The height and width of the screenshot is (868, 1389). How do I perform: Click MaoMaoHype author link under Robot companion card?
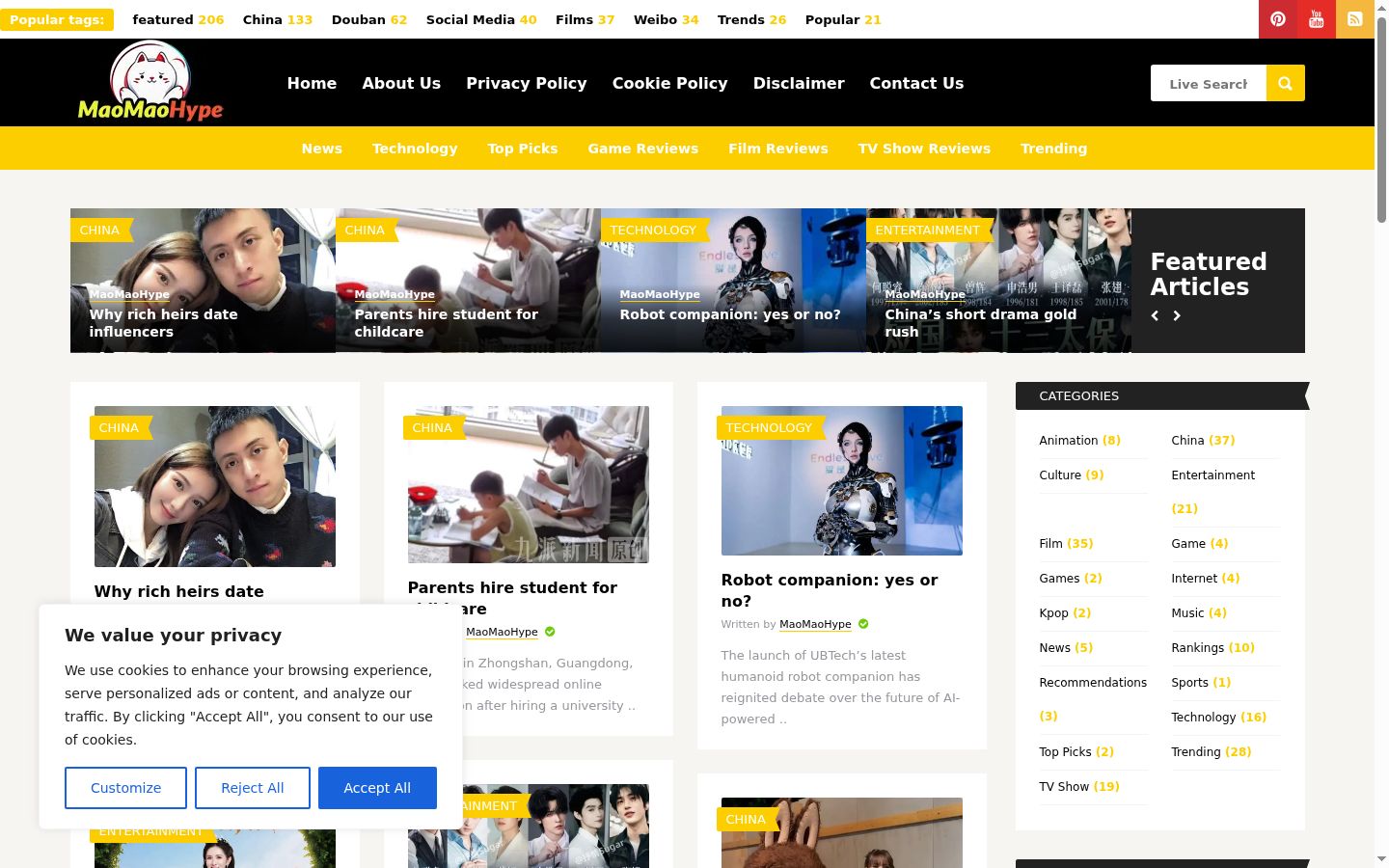tap(815, 624)
